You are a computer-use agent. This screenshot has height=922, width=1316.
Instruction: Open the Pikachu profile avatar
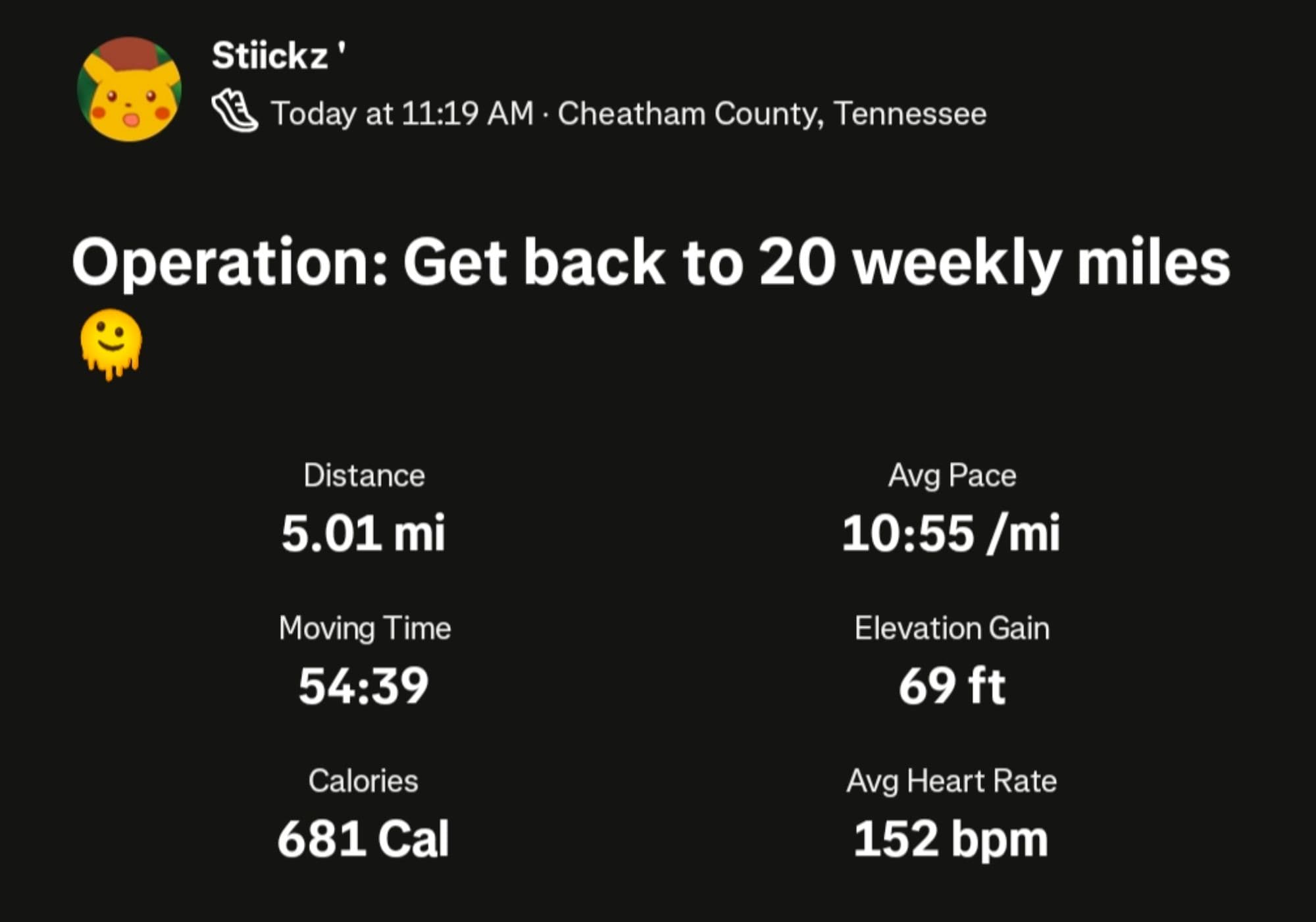coord(129,89)
